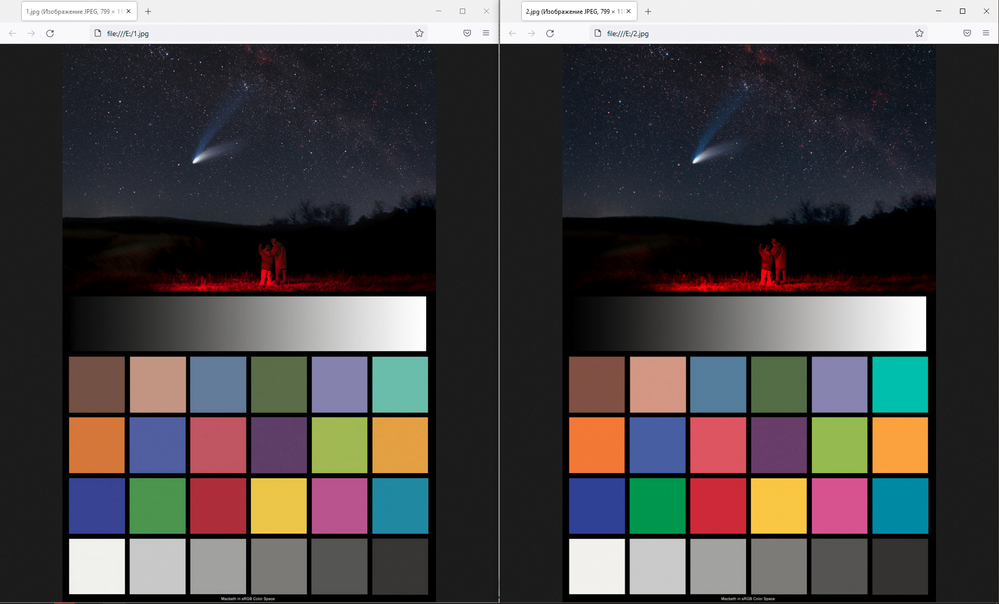Open the application menu in the 1.jpg window
The width and height of the screenshot is (999, 604).
[x=486, y=33]
